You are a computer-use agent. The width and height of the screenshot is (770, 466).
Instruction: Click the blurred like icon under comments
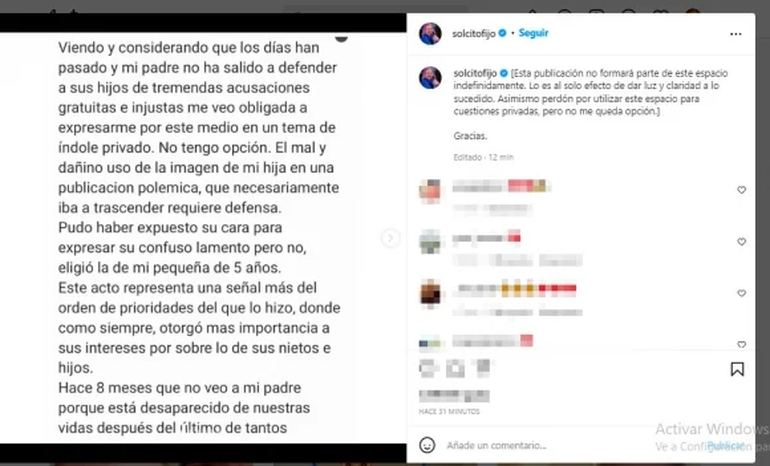(427, 368)
